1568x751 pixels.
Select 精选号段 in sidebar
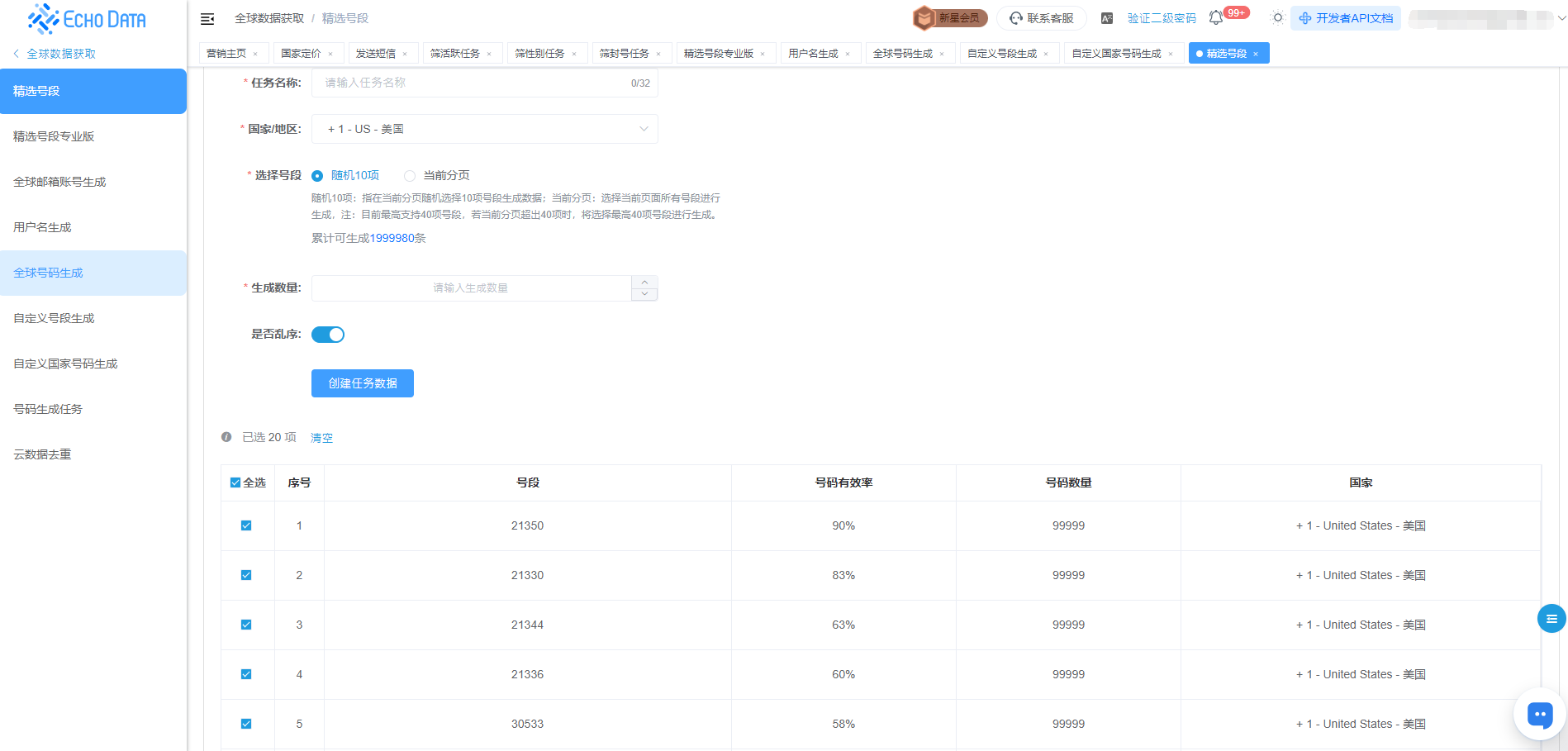coord(93,91)
